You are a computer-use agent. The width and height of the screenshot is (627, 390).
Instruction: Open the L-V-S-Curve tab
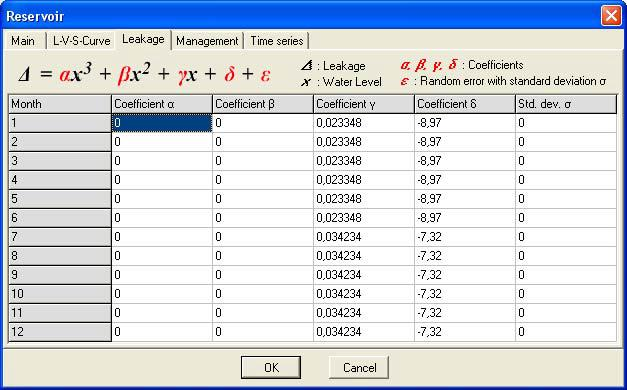pyautogui.click(x=81, y=41)
